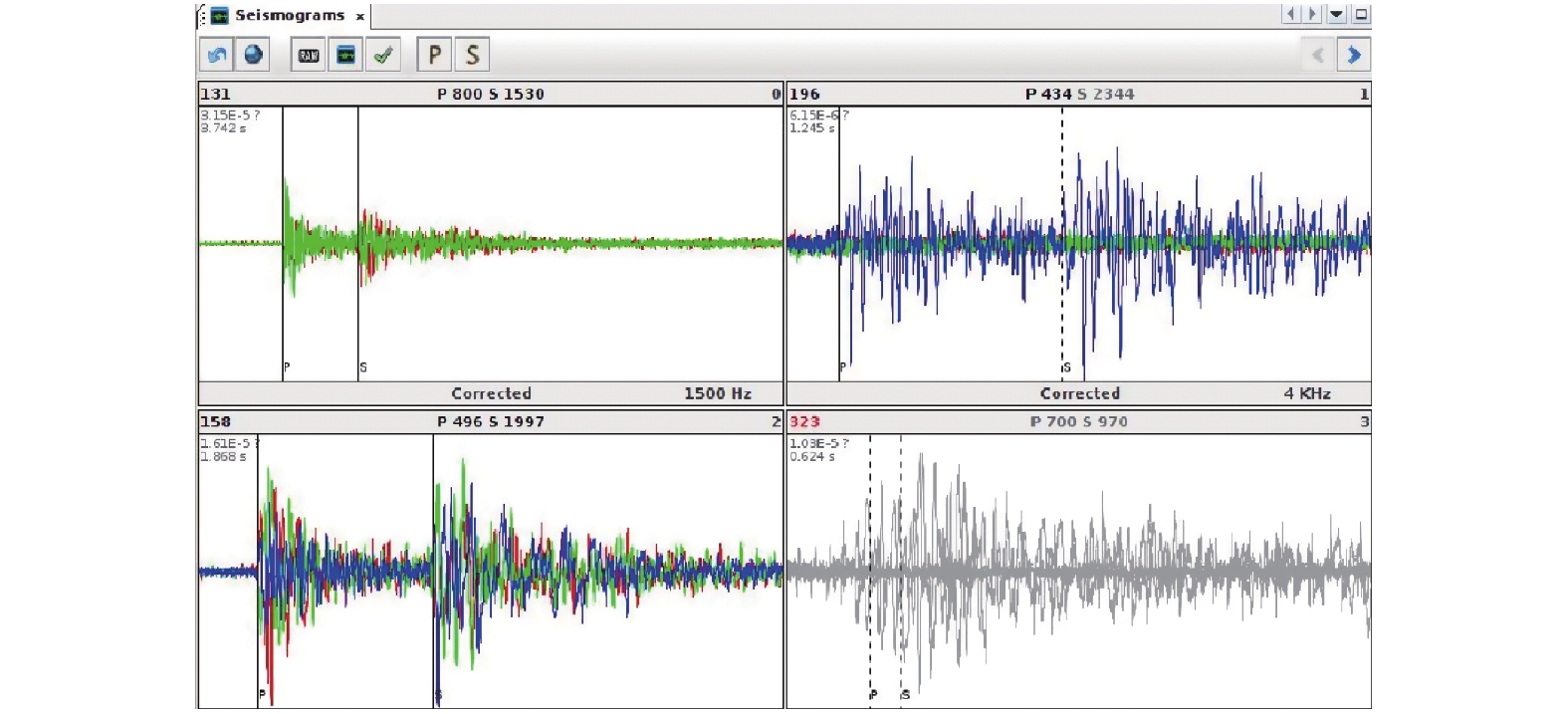Go to next seismogram page
This screenshot has width=1568, height=714.
pos(1353,55)
